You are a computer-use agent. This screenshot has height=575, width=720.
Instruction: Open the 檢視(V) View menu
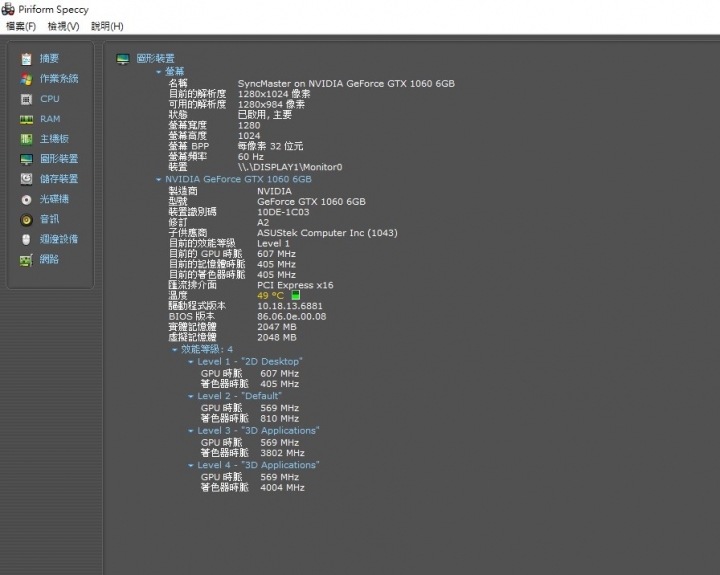(63, 26)
